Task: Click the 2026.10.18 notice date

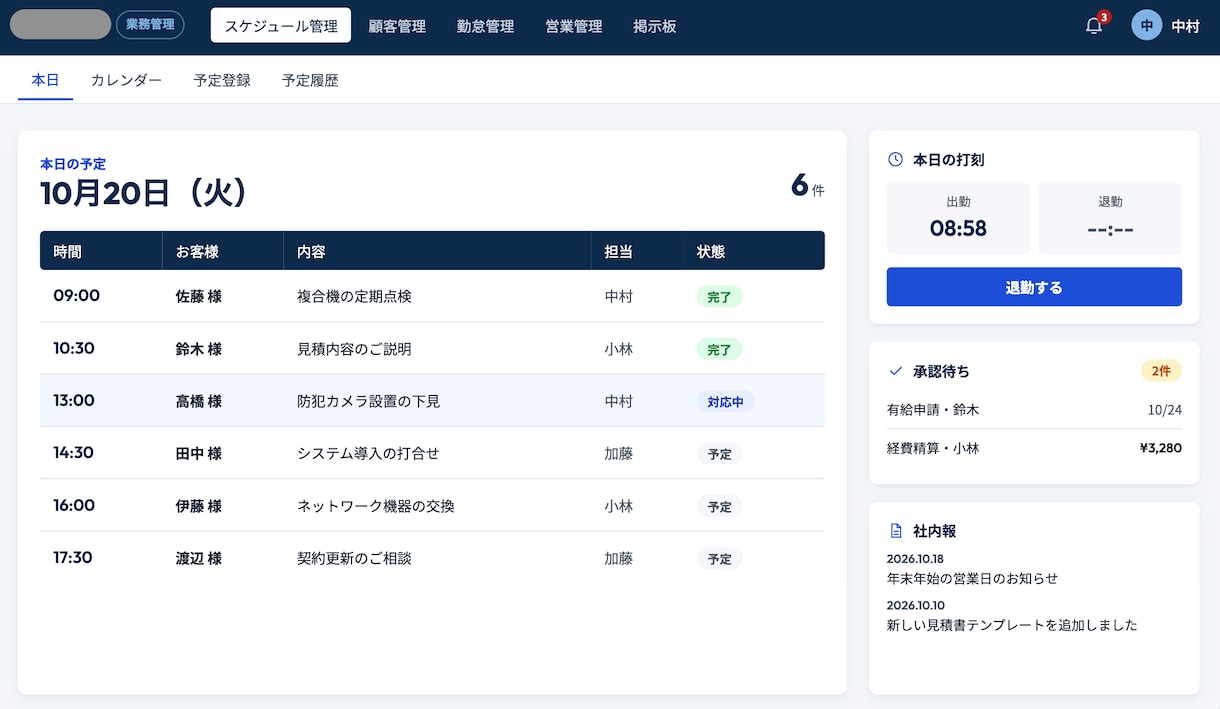Action: tap(915, 559)
